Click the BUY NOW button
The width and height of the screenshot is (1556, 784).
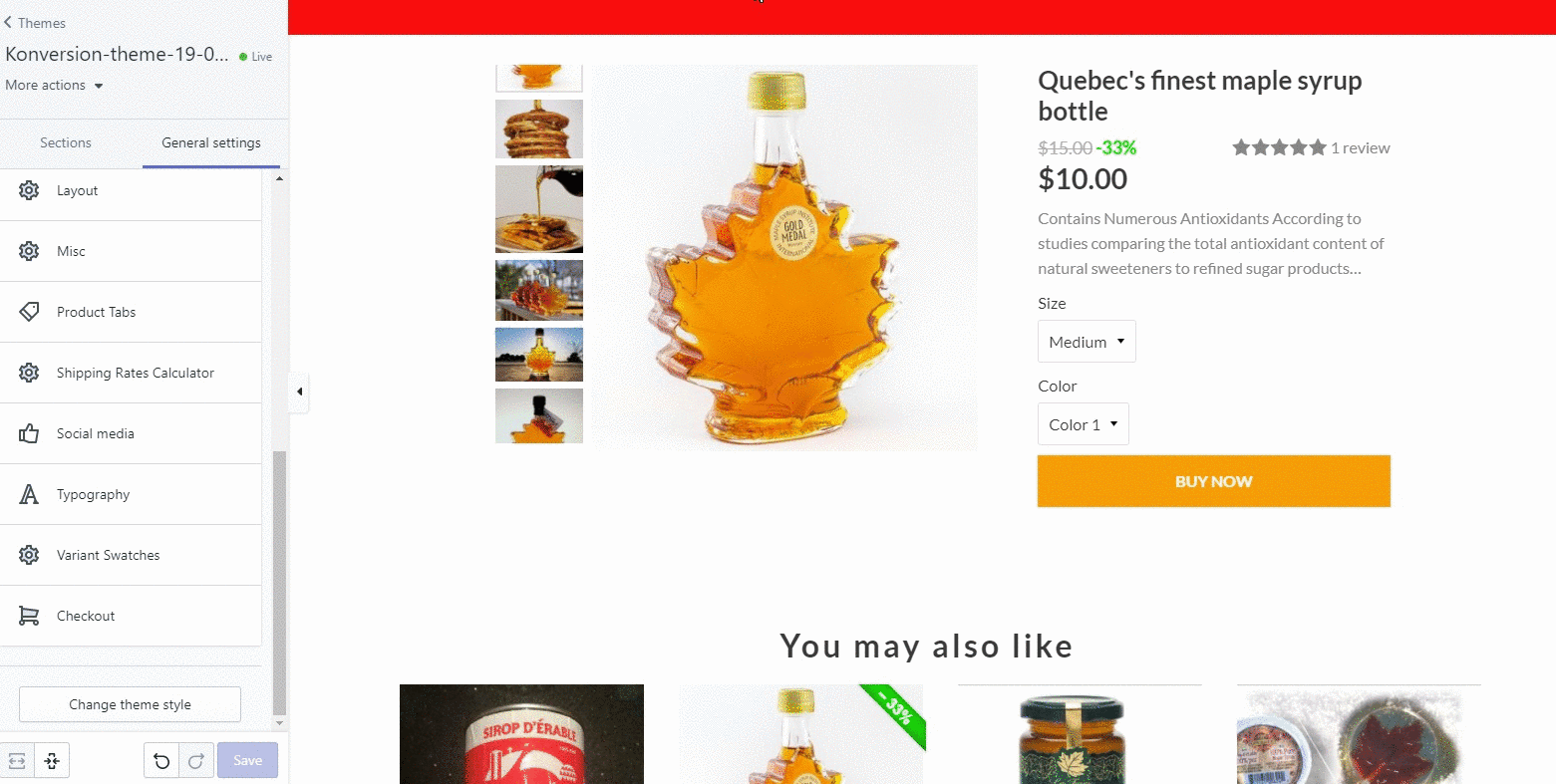(x=1213, y=481)
